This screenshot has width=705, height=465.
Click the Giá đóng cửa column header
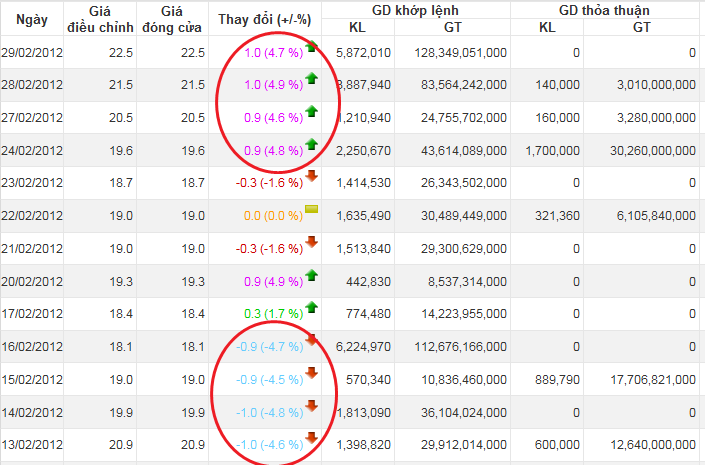tap(172, 19)
